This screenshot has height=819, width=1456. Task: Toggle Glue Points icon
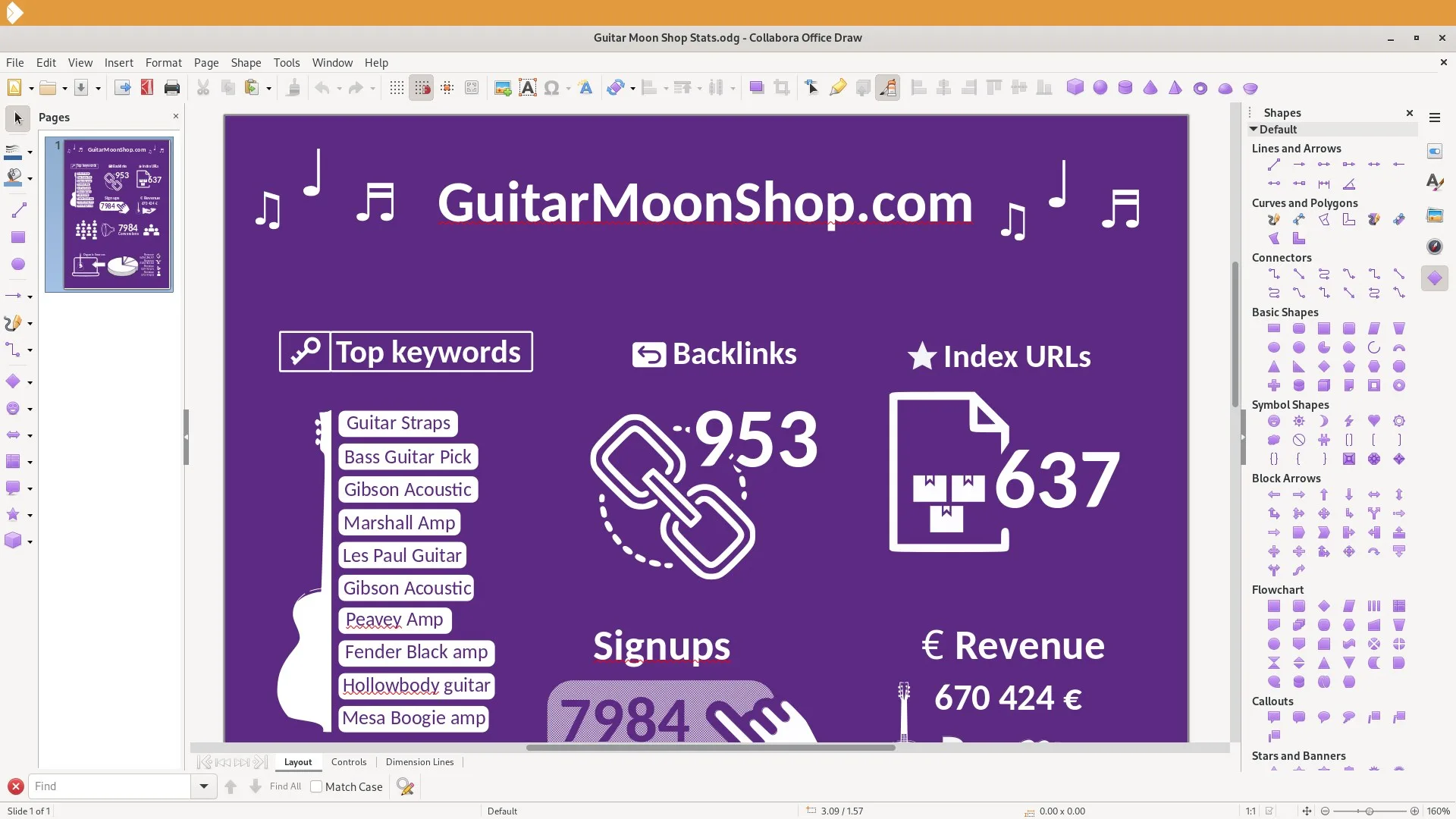point(837,88)
